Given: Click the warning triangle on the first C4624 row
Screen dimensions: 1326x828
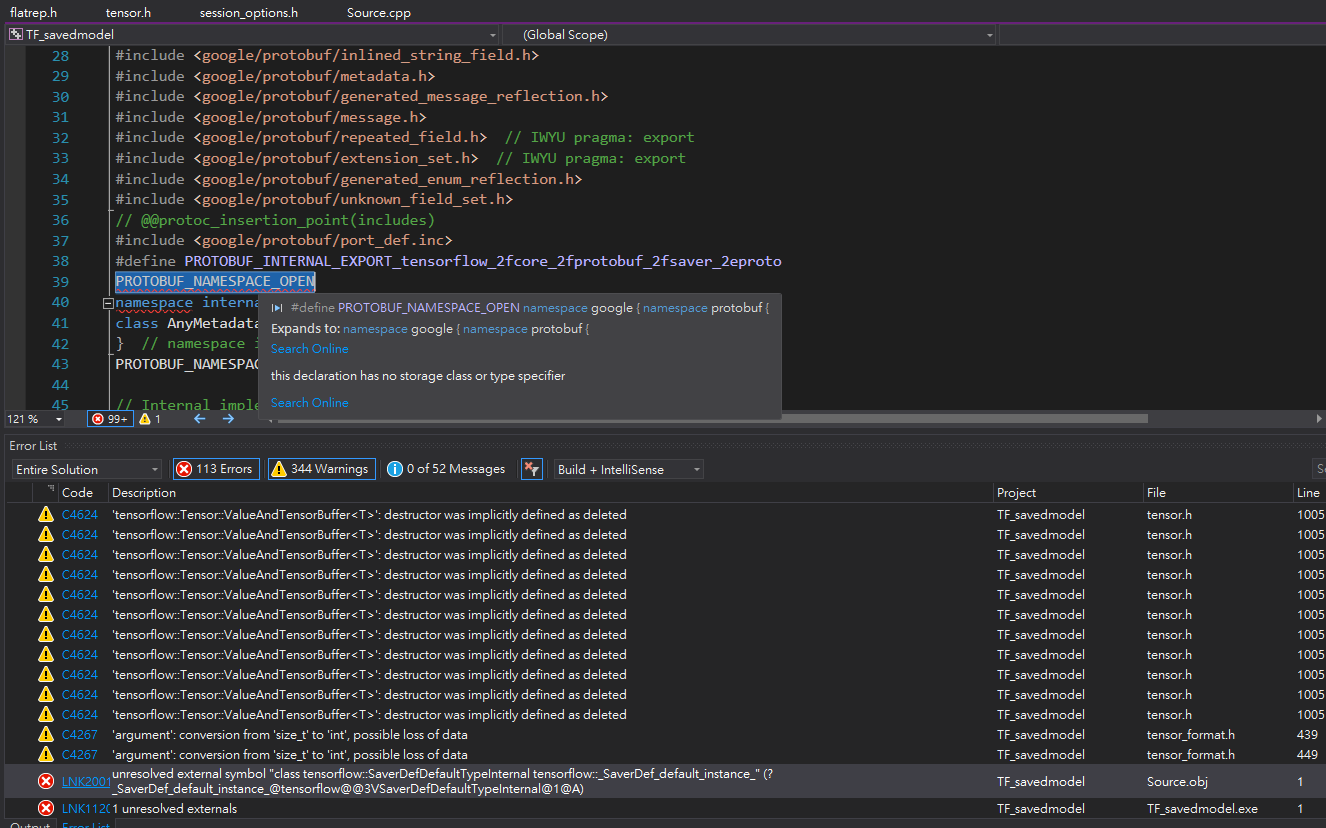Looking at the screenshot, I should point(45,514).
